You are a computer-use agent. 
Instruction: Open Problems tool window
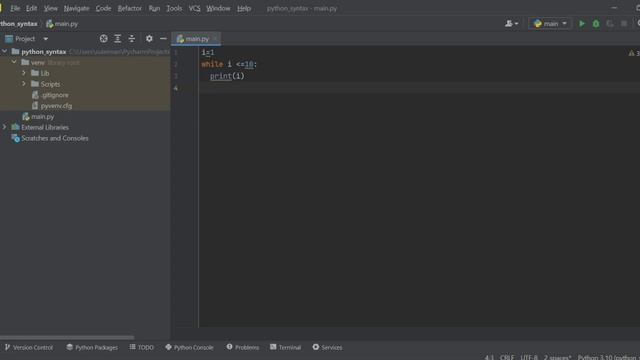(243, 347)
